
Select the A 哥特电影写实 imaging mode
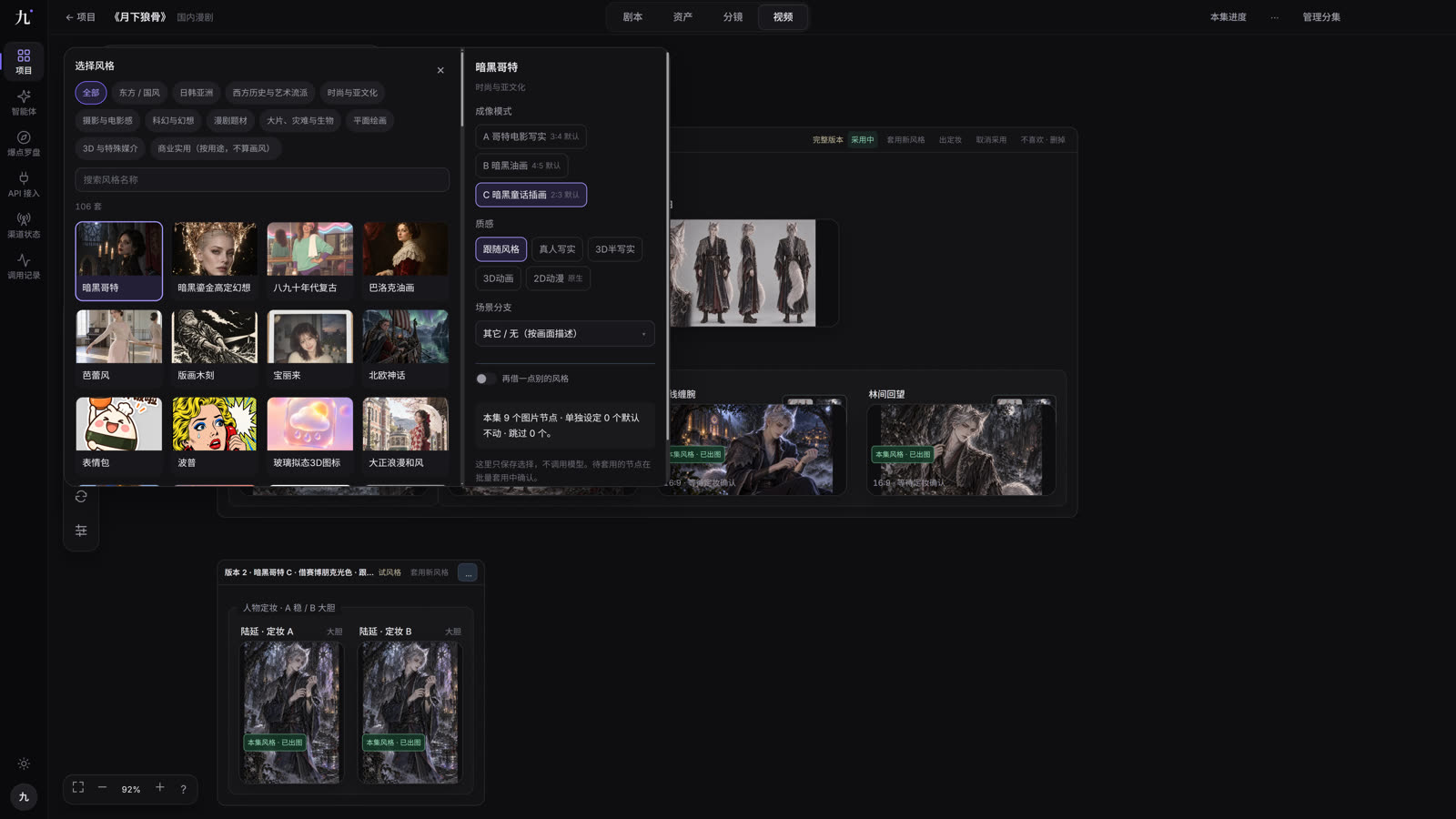click(531, 136)
